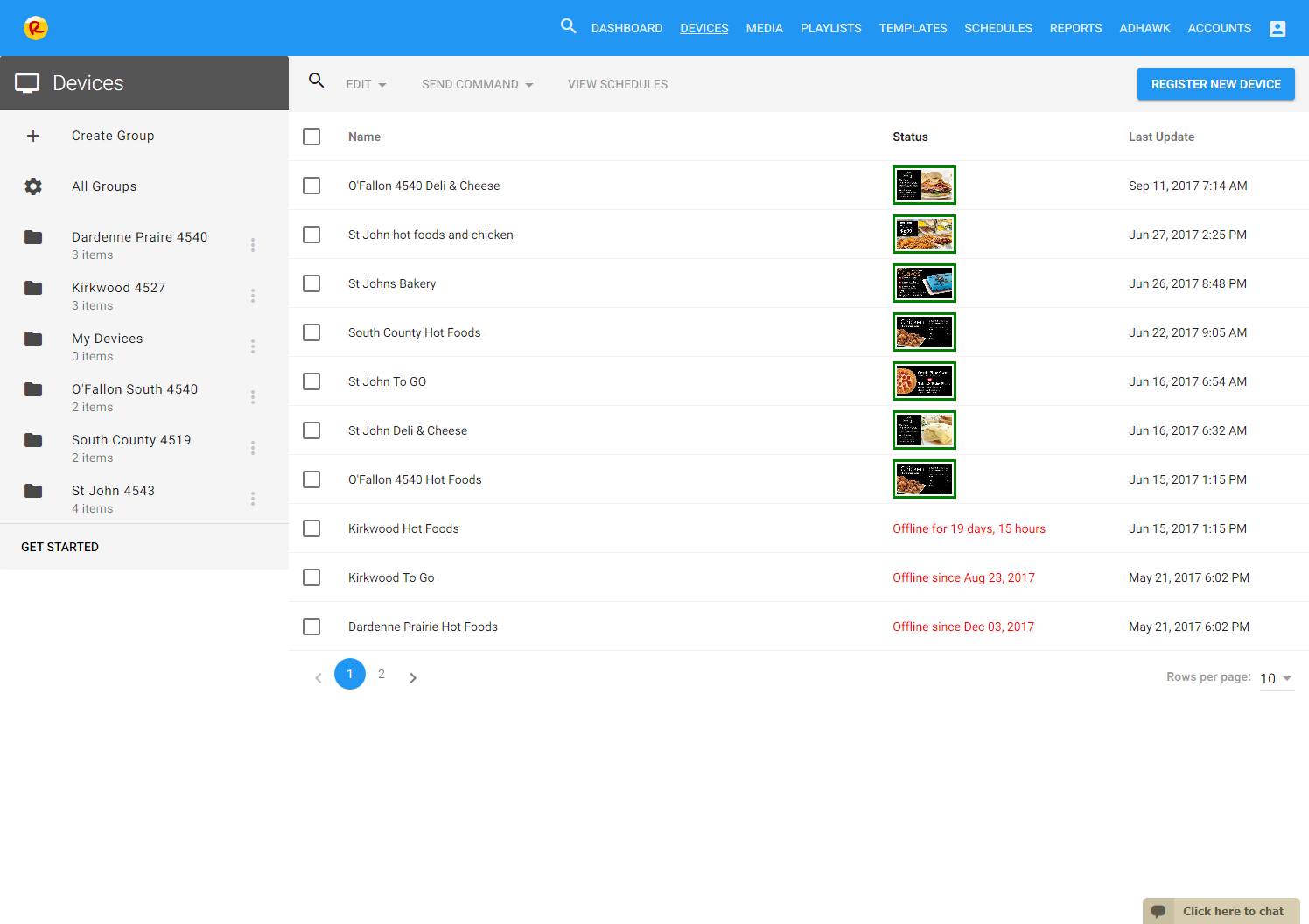Toggle the select-all devices checkbox

coord(311,136)
